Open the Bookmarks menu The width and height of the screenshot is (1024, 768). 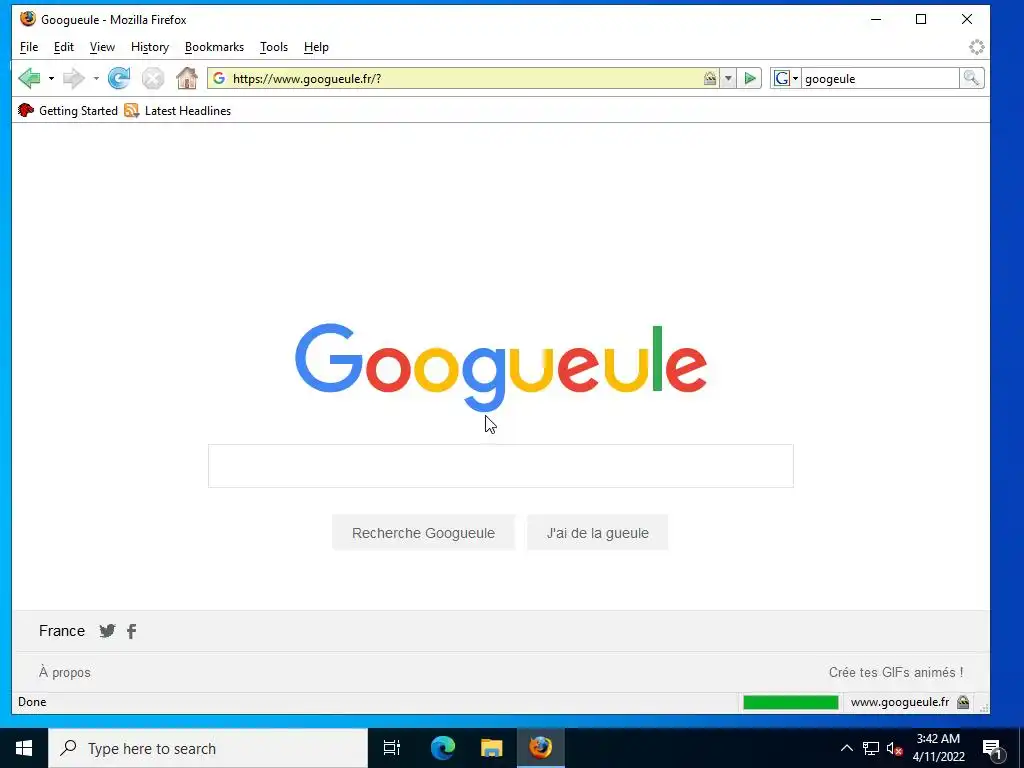[x=214, y=47]
